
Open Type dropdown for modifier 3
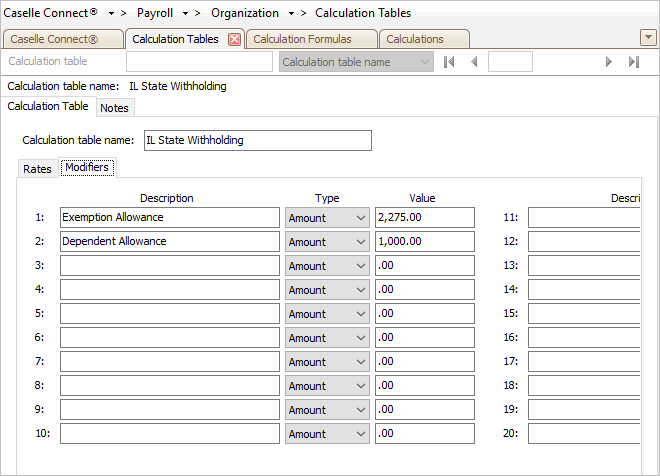point(327,266)
